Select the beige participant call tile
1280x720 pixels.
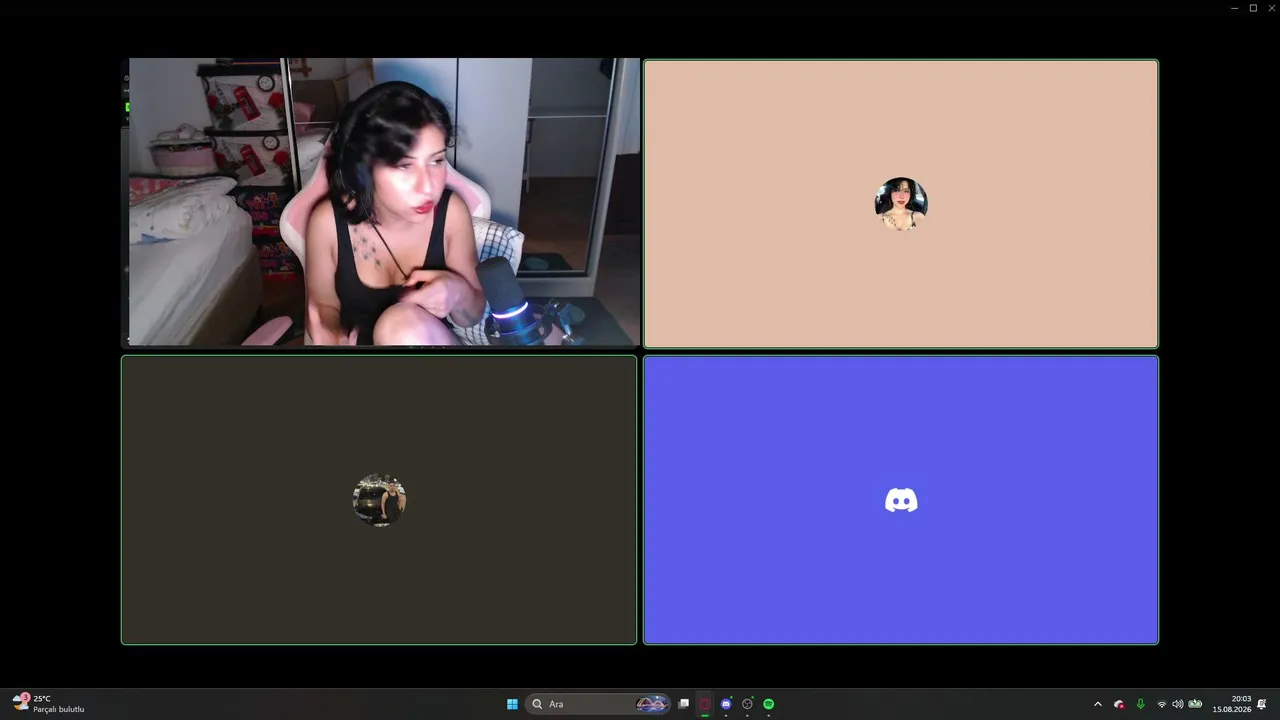(x=901, y=204)
